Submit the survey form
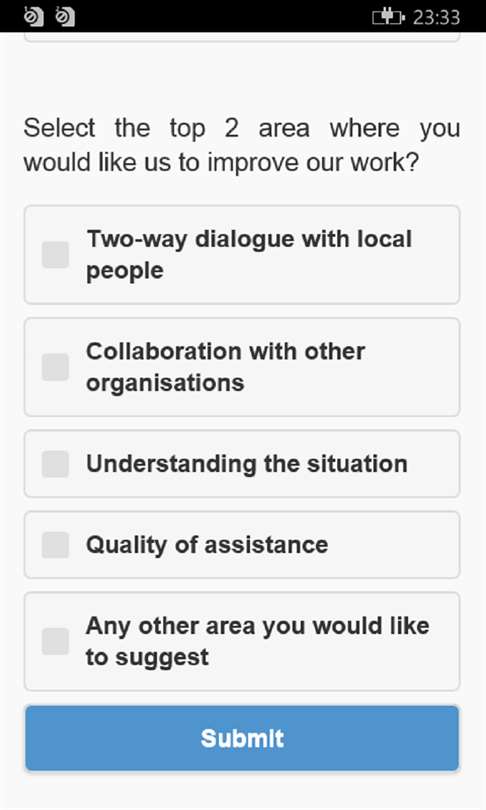Image resolution: width=486 pixels, height=810 pixels. (242, 738)
